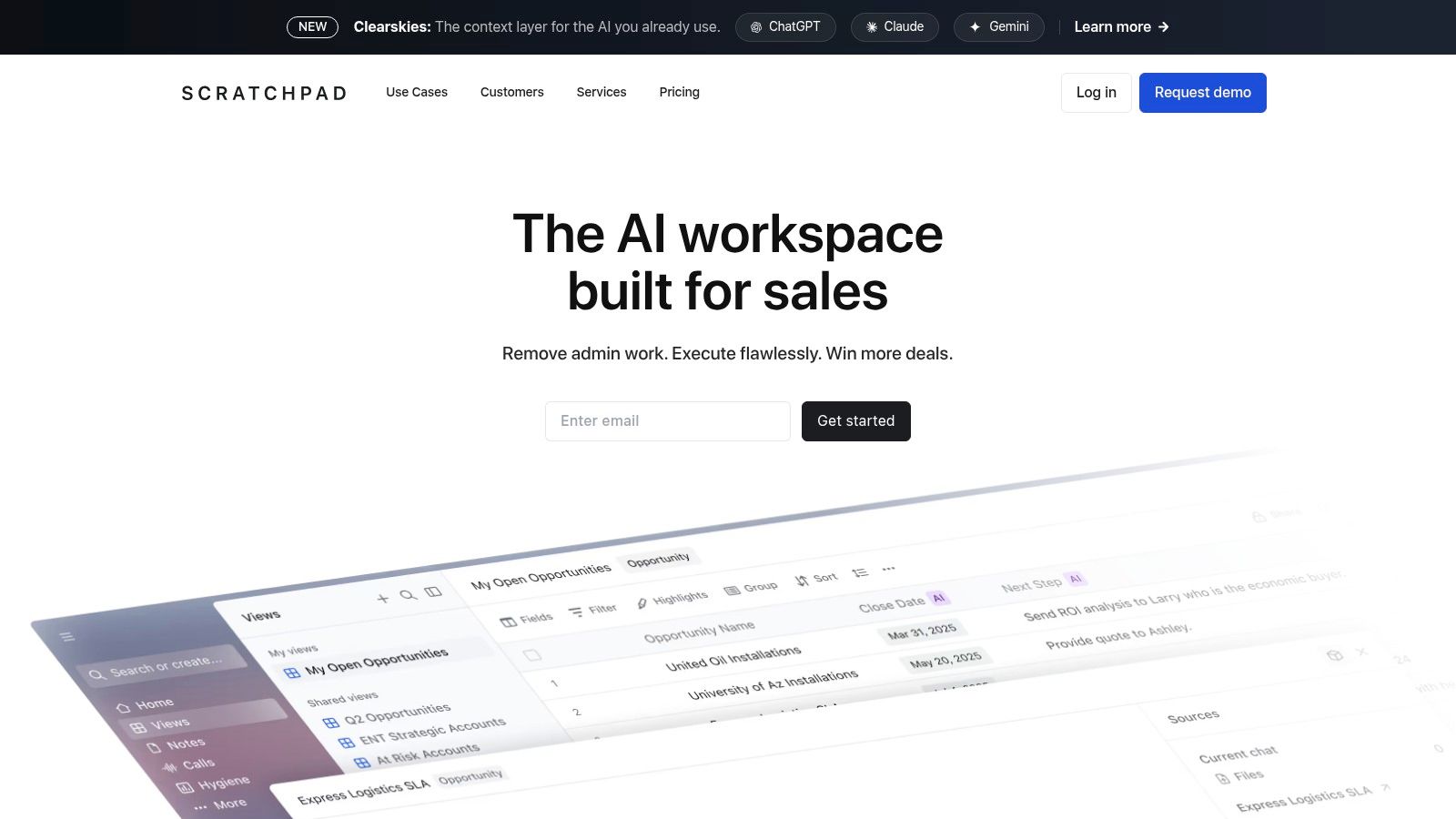Go to the Pricing page
The height and width of the screenshot is (819, 1456).
point(680,92)
